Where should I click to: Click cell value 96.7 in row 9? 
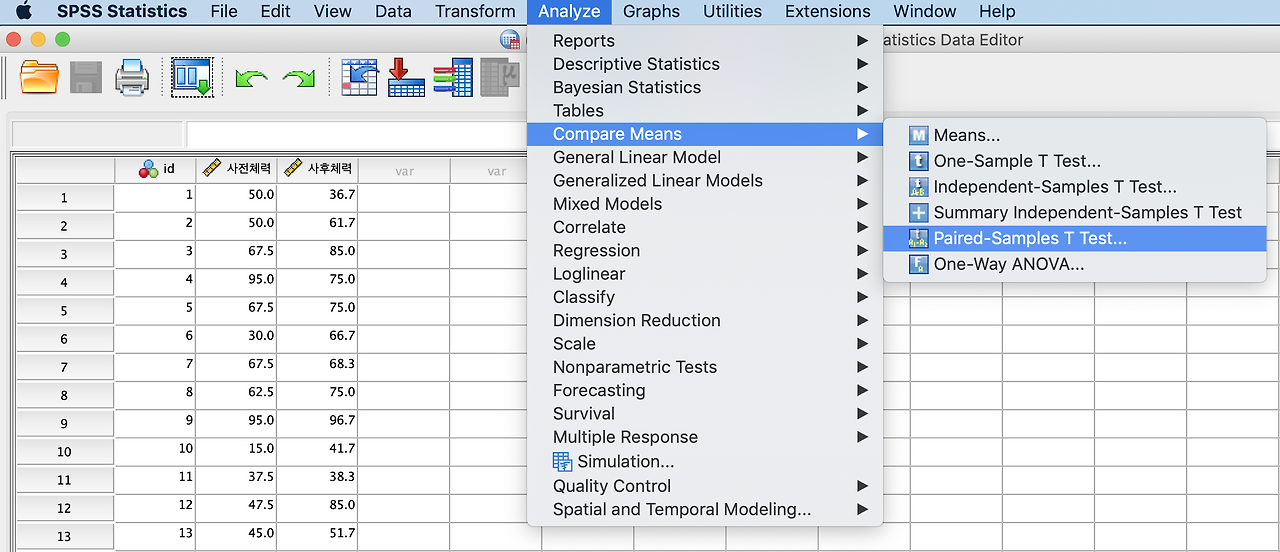pos(317,421)
